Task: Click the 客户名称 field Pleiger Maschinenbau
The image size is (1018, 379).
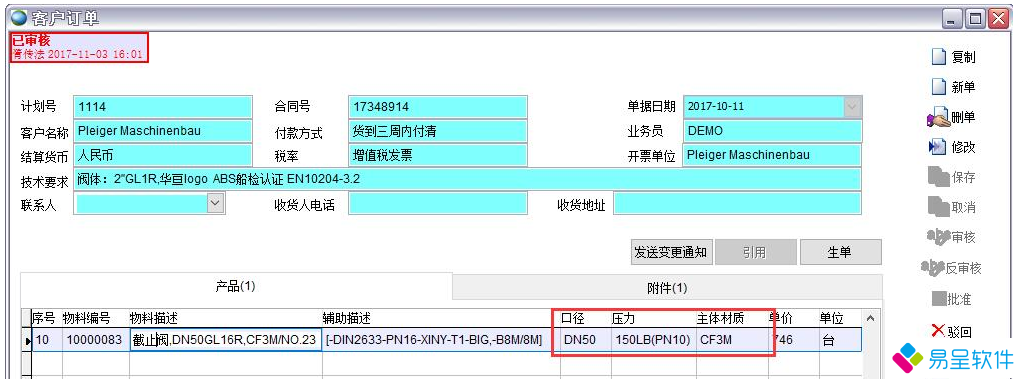Action: [x=162, y=130]
